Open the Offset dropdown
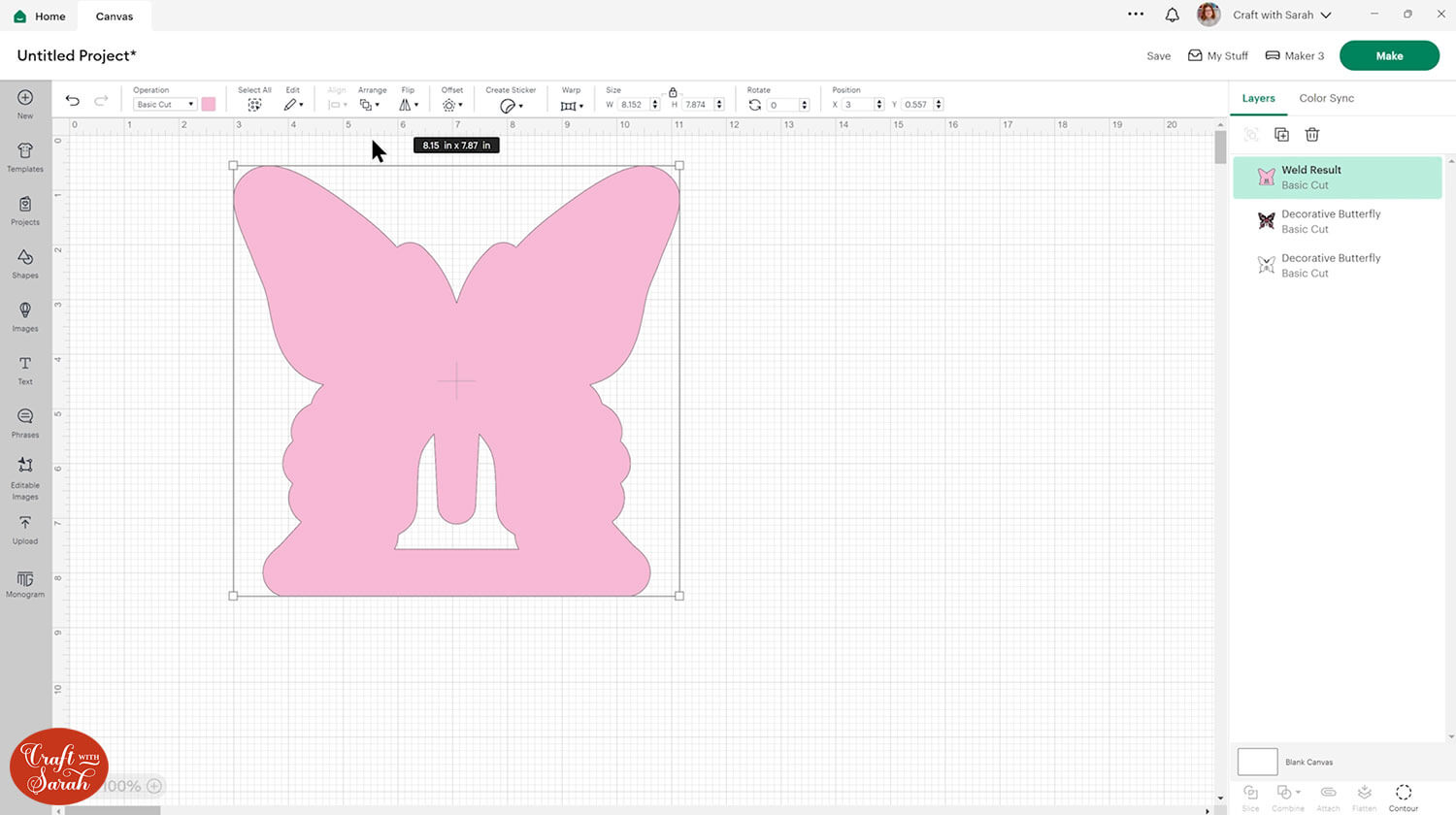The image size is (1456, 815). 452,105
